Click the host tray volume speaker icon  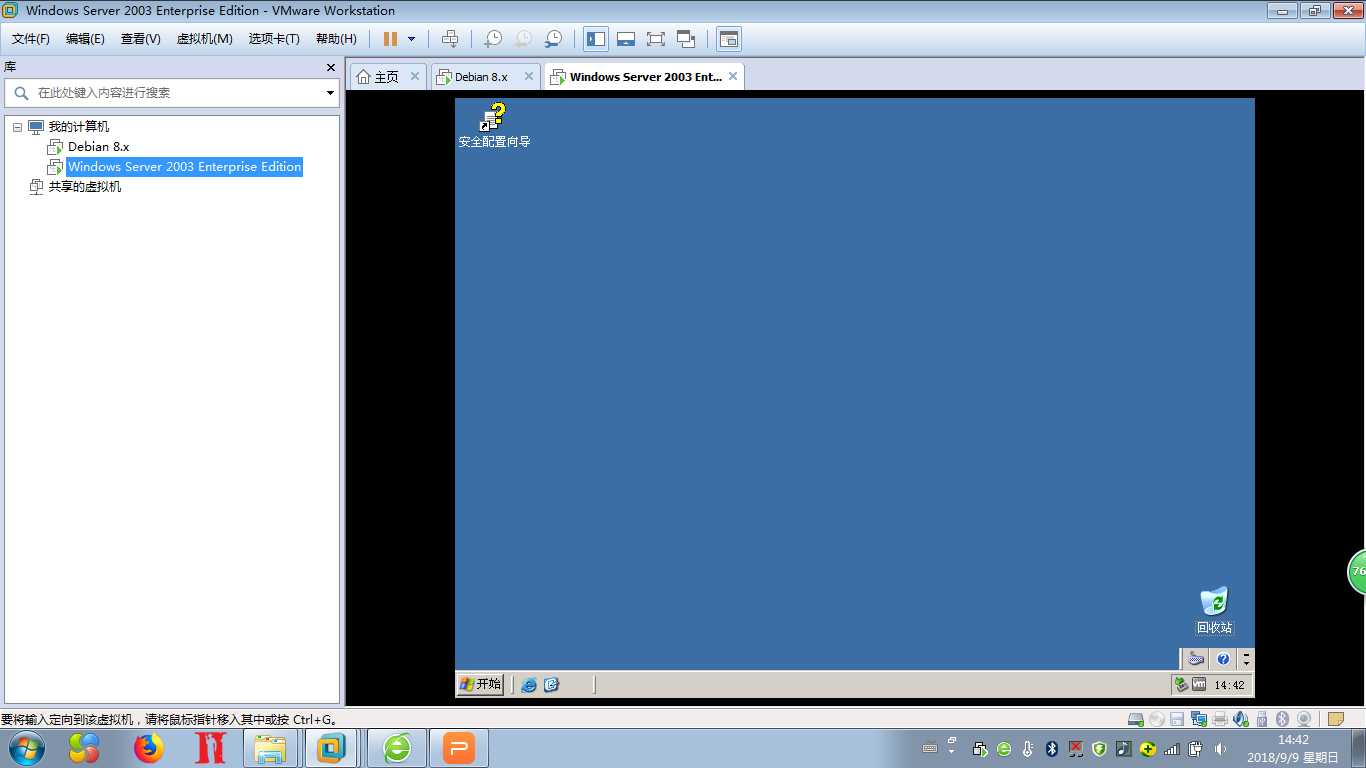[1219, 749]
